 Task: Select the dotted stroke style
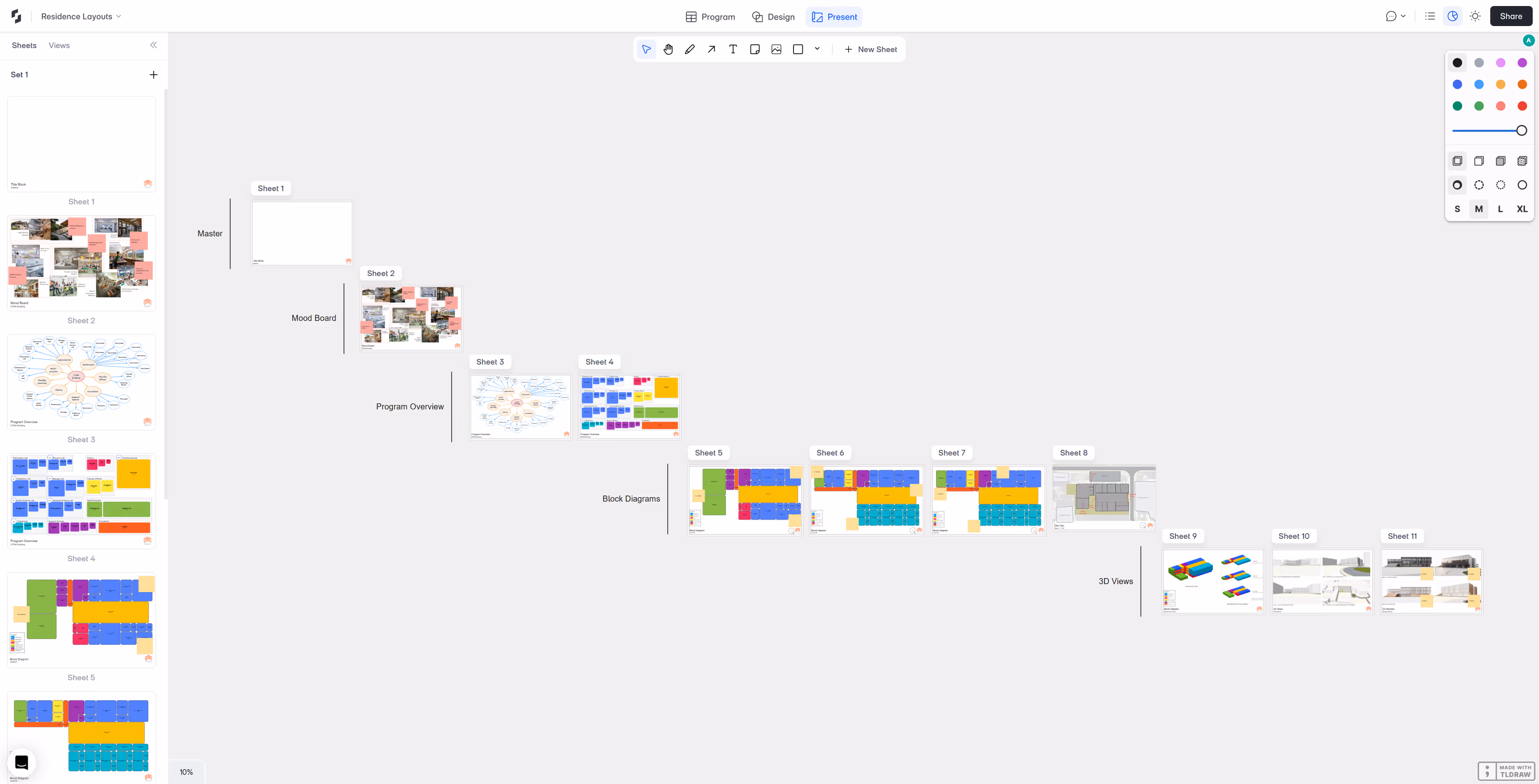coord(1500,185)
